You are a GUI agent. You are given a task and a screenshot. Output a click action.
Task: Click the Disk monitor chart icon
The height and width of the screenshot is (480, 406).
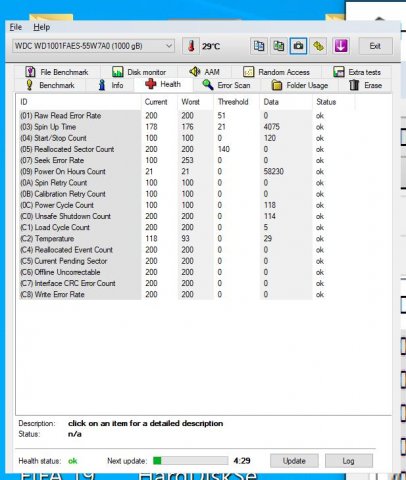117,72
